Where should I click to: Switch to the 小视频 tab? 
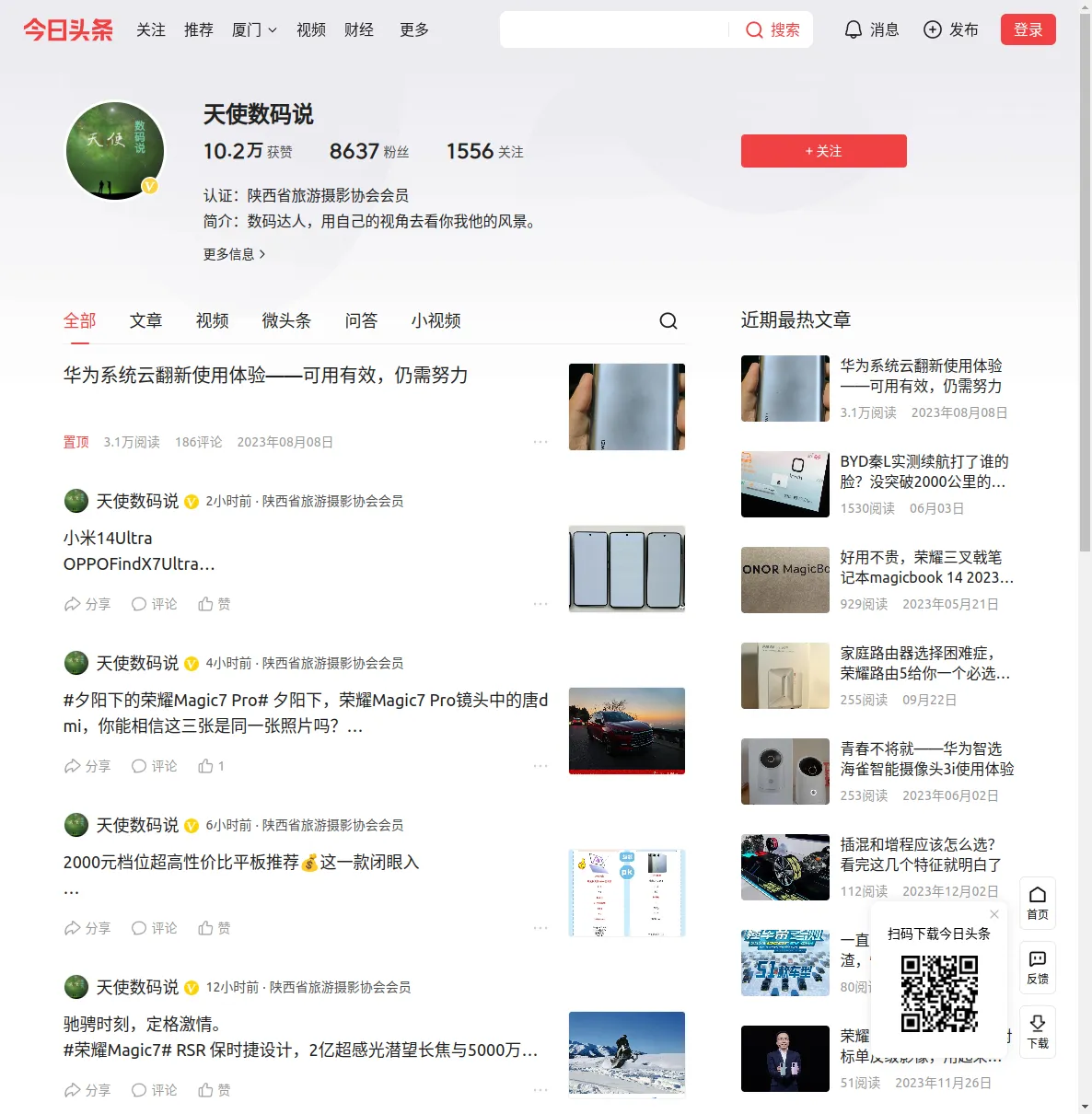pyautogui.click(x=436, y=320)
